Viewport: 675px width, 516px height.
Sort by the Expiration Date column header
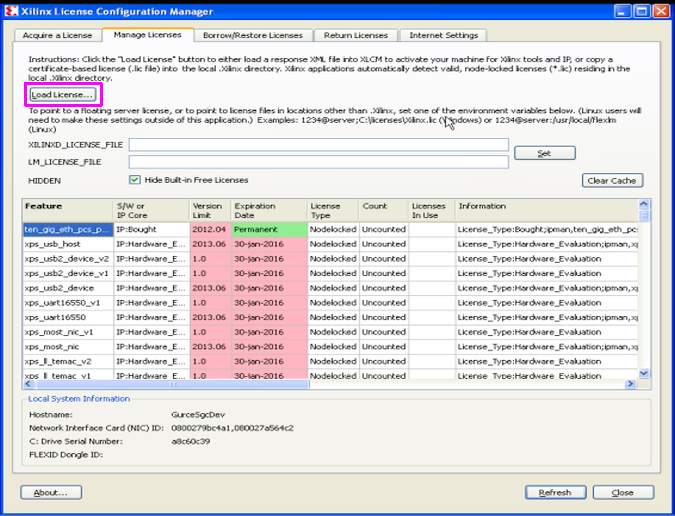pyautogui.click(x=269, y=210)
